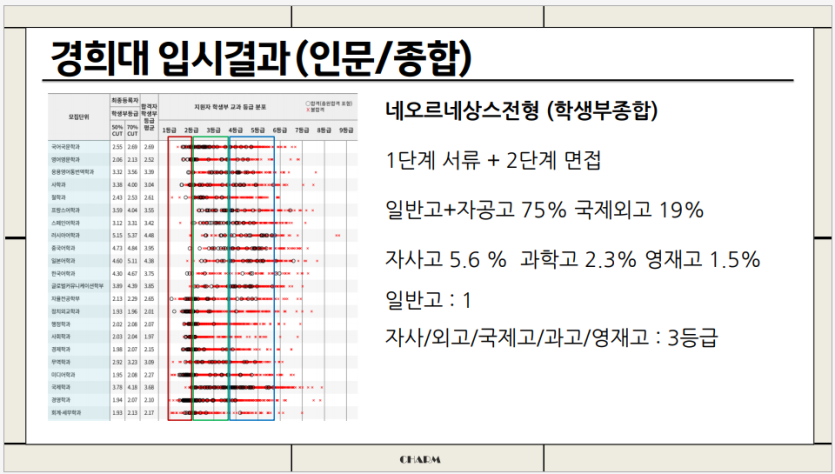Click the 9등급 column header in chart

point(346,130)
